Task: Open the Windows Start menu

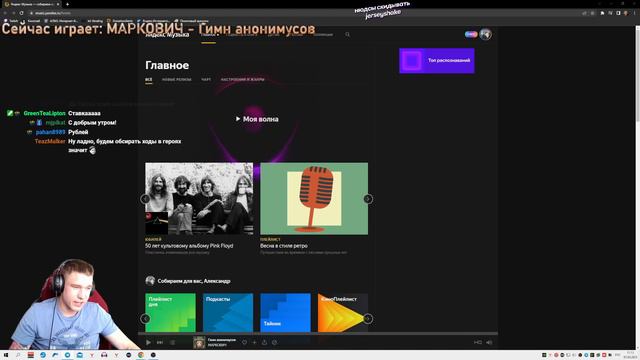Action: click(x=6, y=355)
